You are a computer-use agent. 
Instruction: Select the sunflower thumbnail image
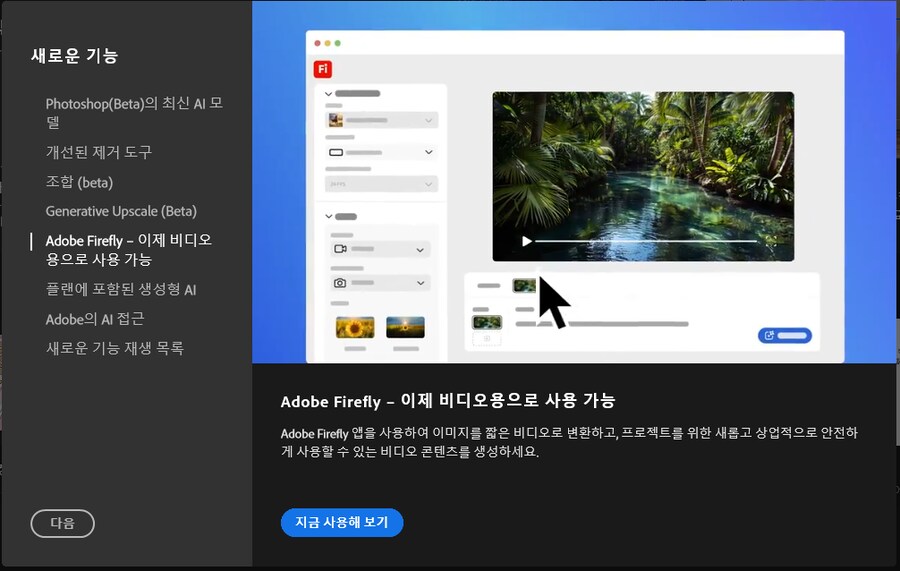pos(354,327)
